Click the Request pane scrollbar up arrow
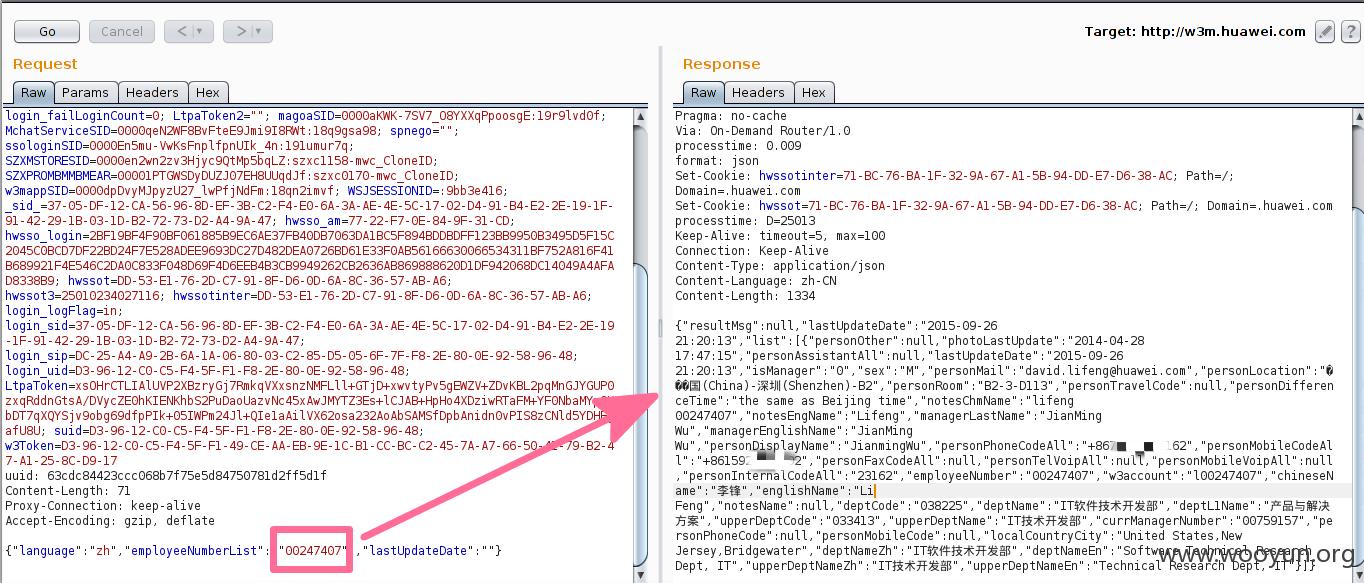This screenshot has height=583, width=1364. 640,115
